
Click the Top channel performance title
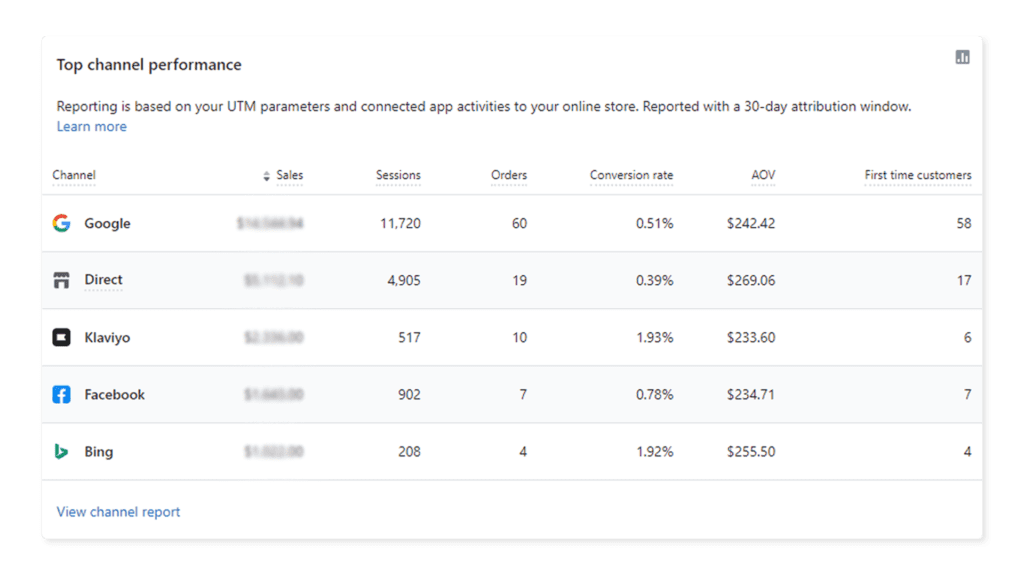tap(149, 65)
